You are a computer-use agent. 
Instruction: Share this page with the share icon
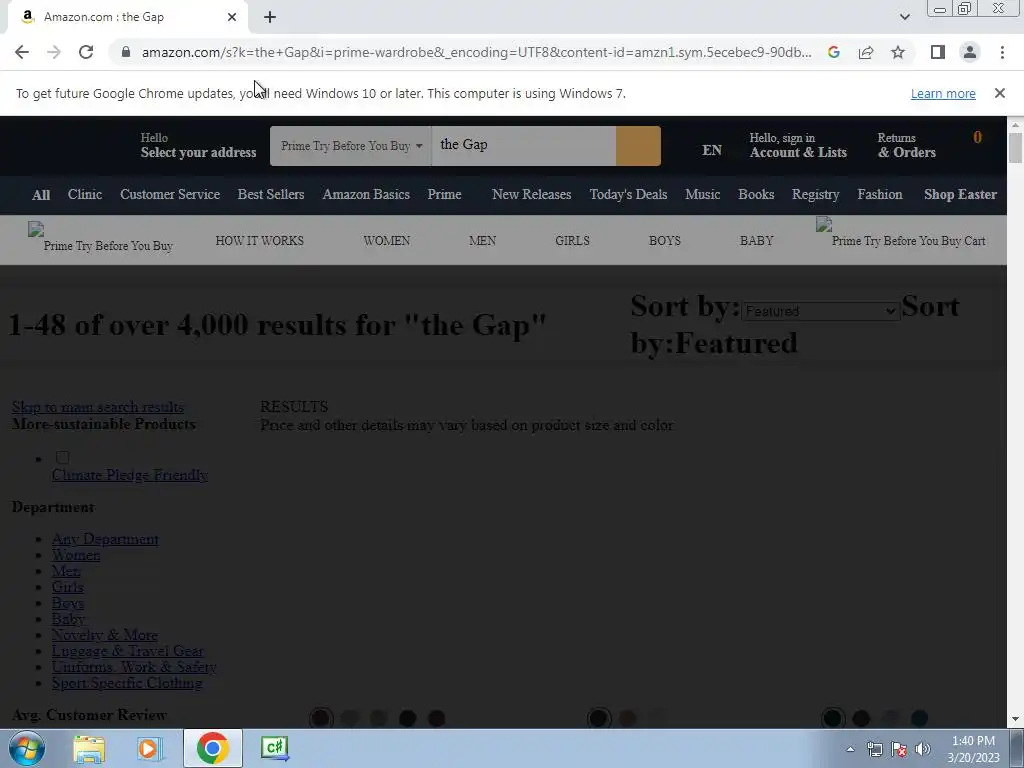click(x=866, y=52)
